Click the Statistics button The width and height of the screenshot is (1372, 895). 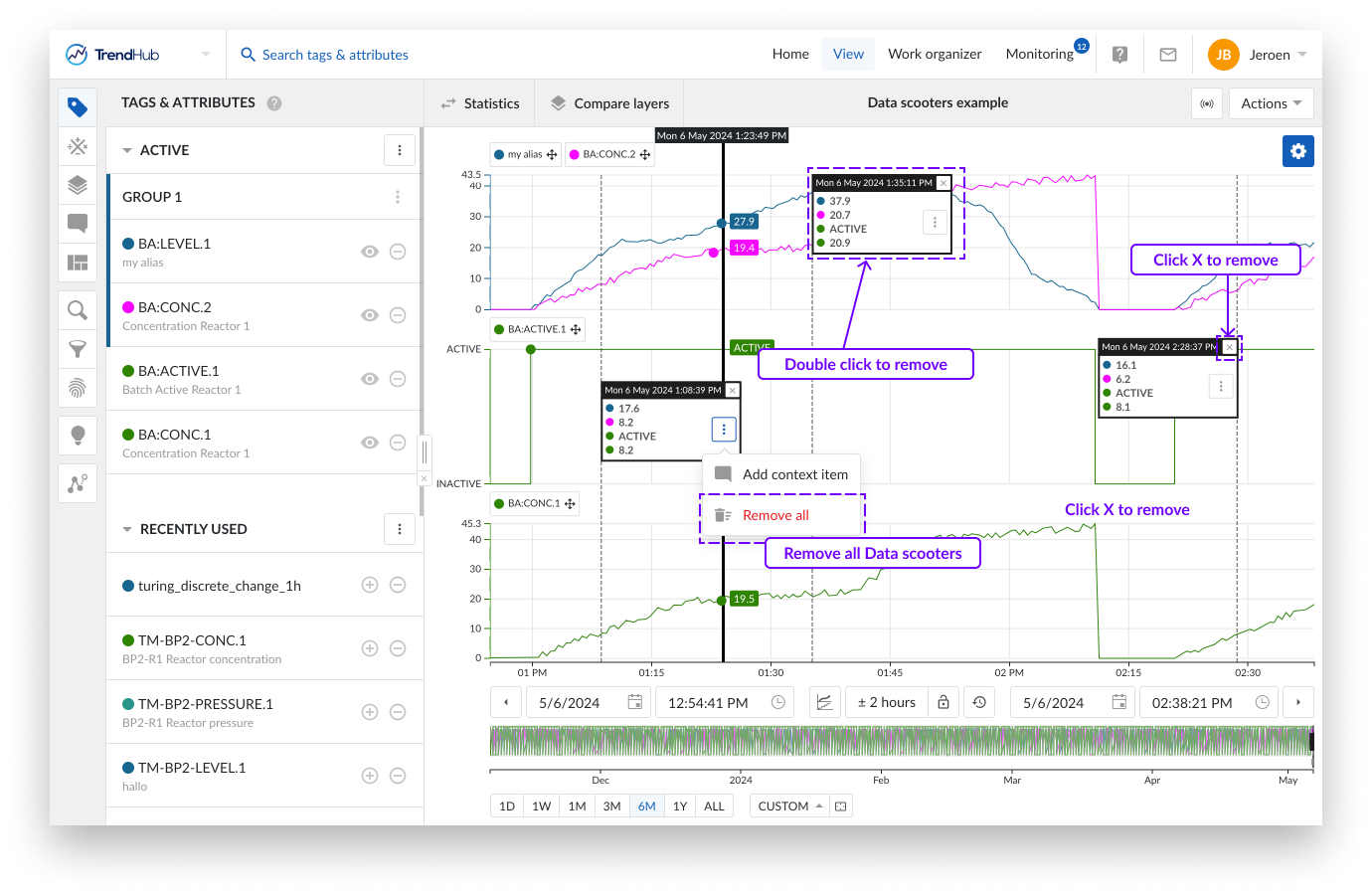pos(480,103)
